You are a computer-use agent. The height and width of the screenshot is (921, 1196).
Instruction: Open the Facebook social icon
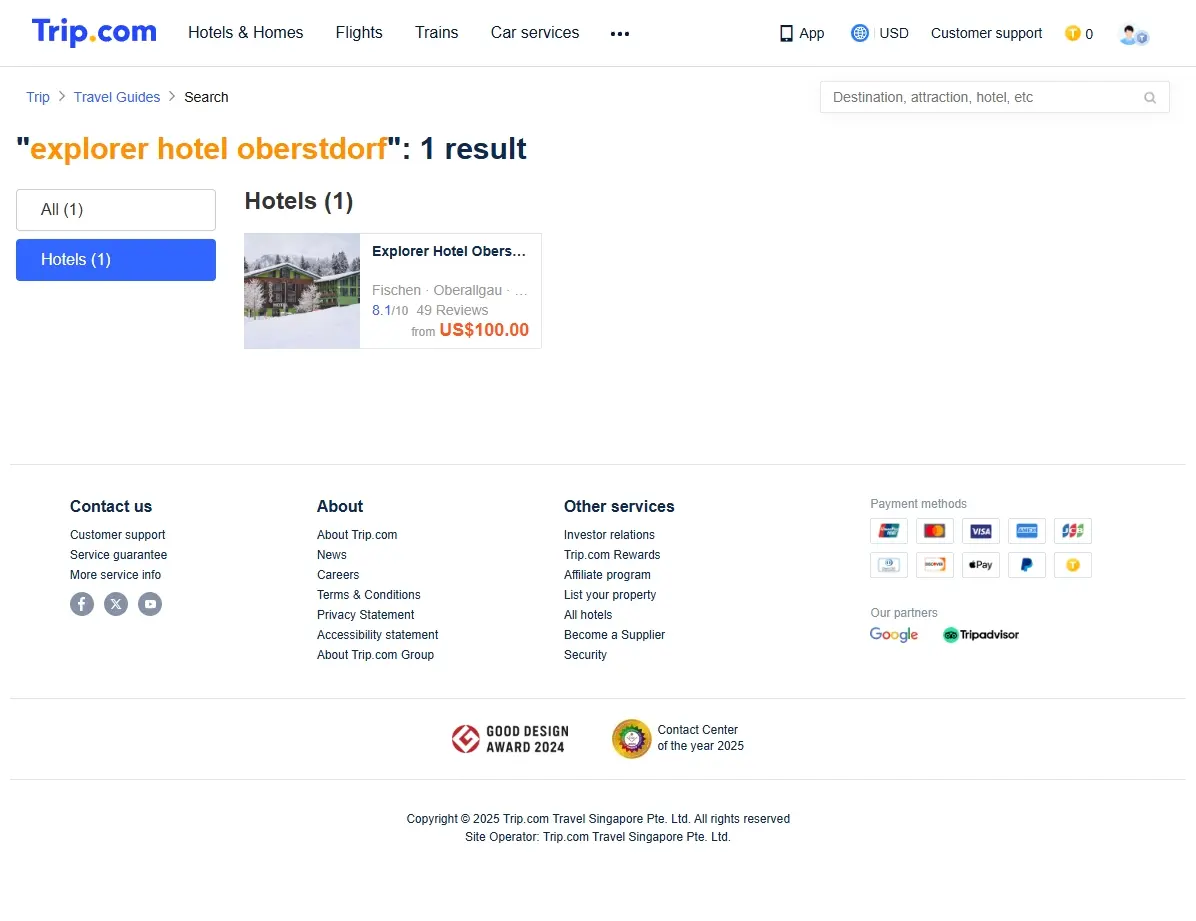[x=82, y=604]
